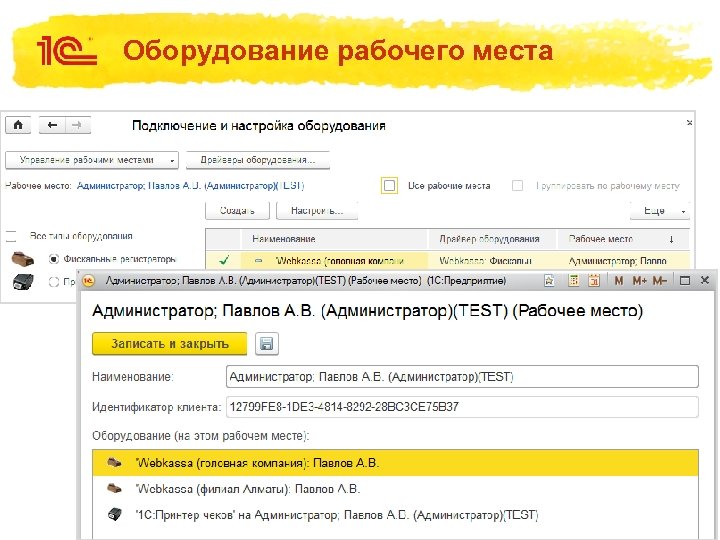The height and width of the screenshot is (540, 720).
Task: Open Драйверы оборудования button
Action: [x=258, y=160]
